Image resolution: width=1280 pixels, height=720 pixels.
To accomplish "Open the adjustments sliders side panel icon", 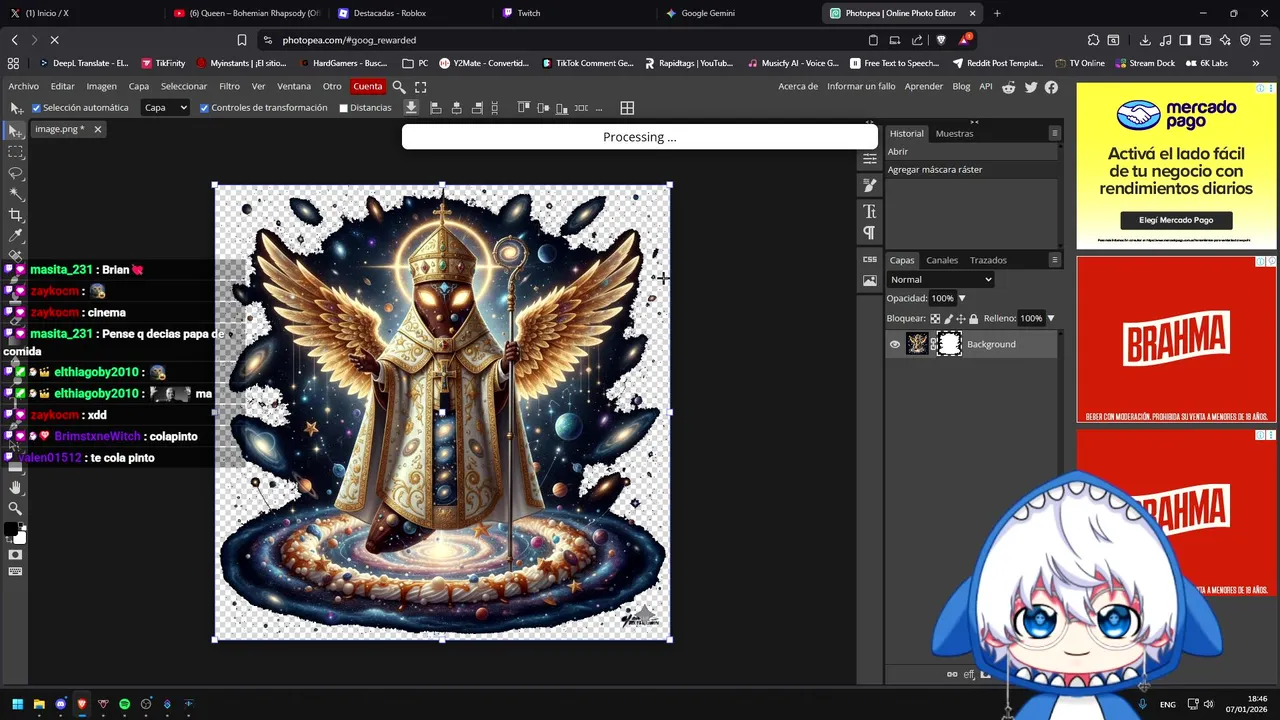I will coord(869,159).
